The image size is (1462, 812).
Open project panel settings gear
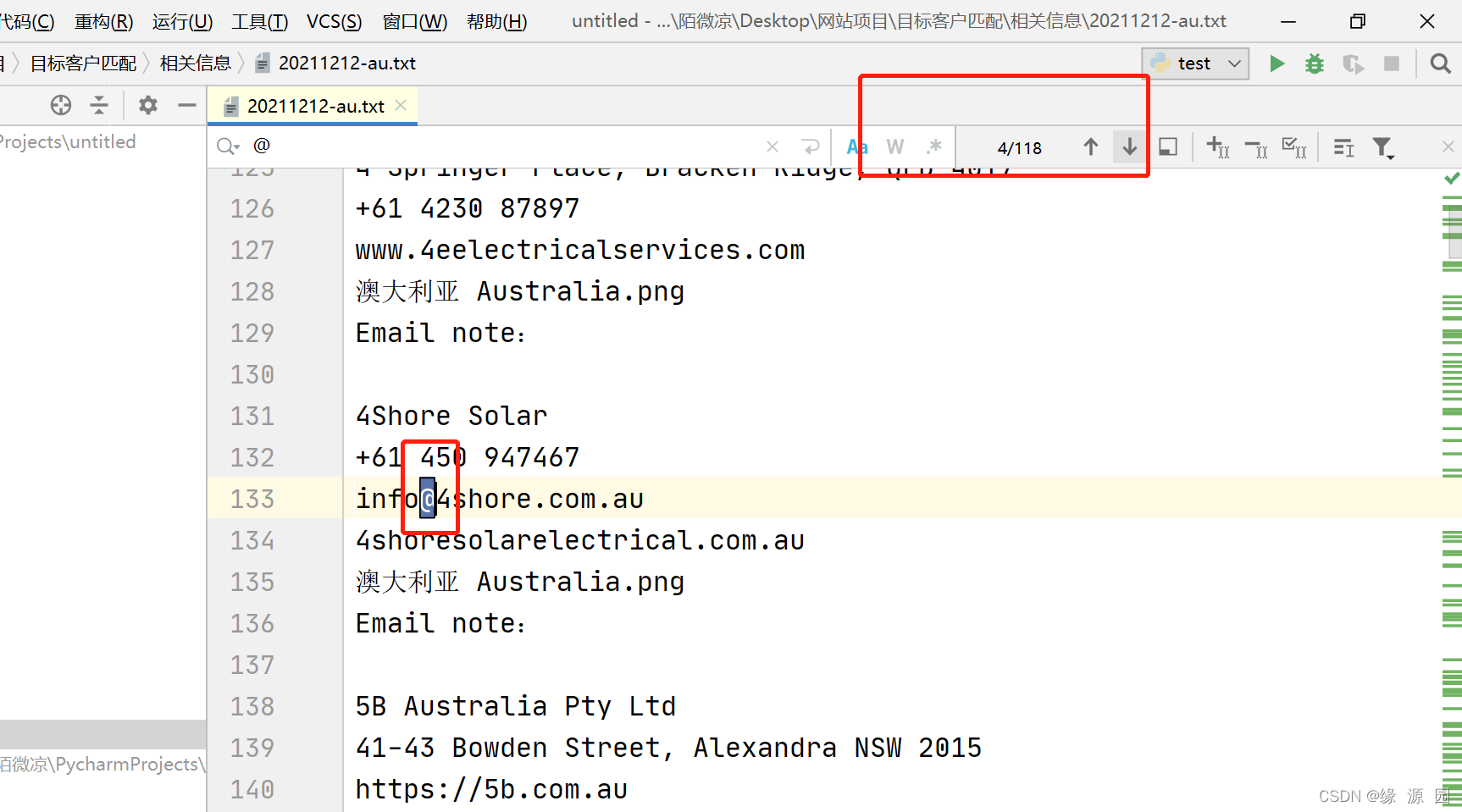(148, 105)
